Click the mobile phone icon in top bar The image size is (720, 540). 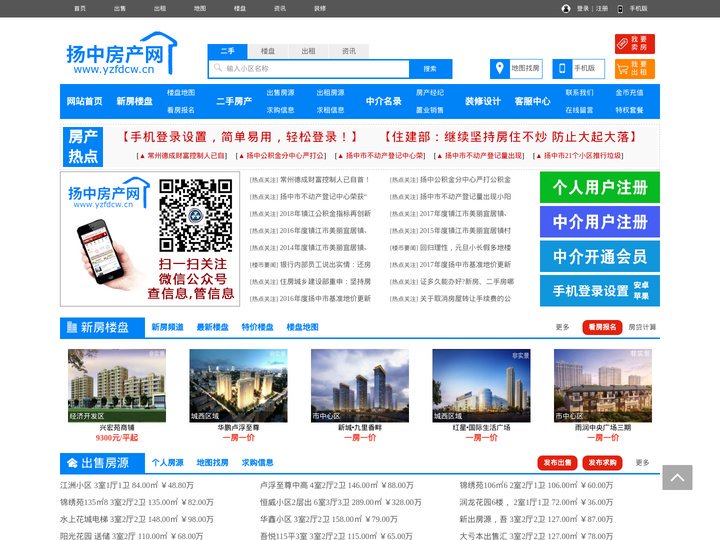pyautogui.click(x=620, y=9)
